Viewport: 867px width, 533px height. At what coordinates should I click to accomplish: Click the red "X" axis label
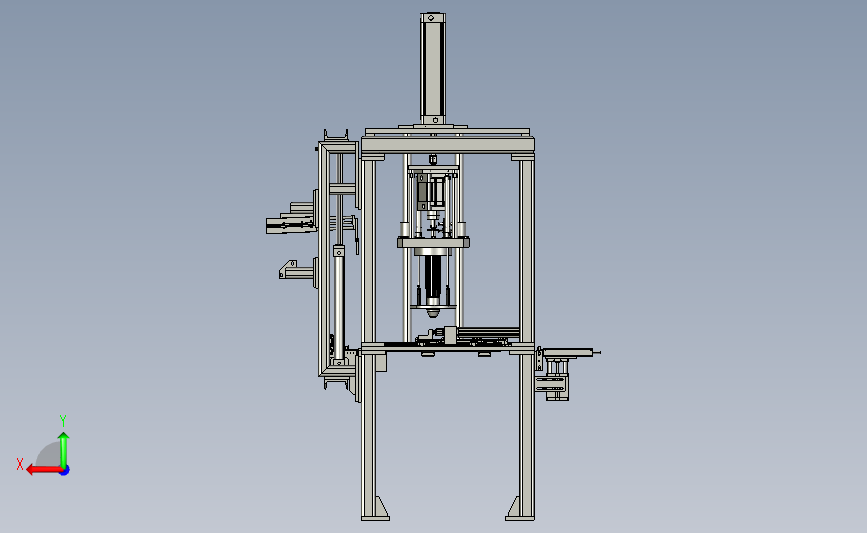coord(20,464)
